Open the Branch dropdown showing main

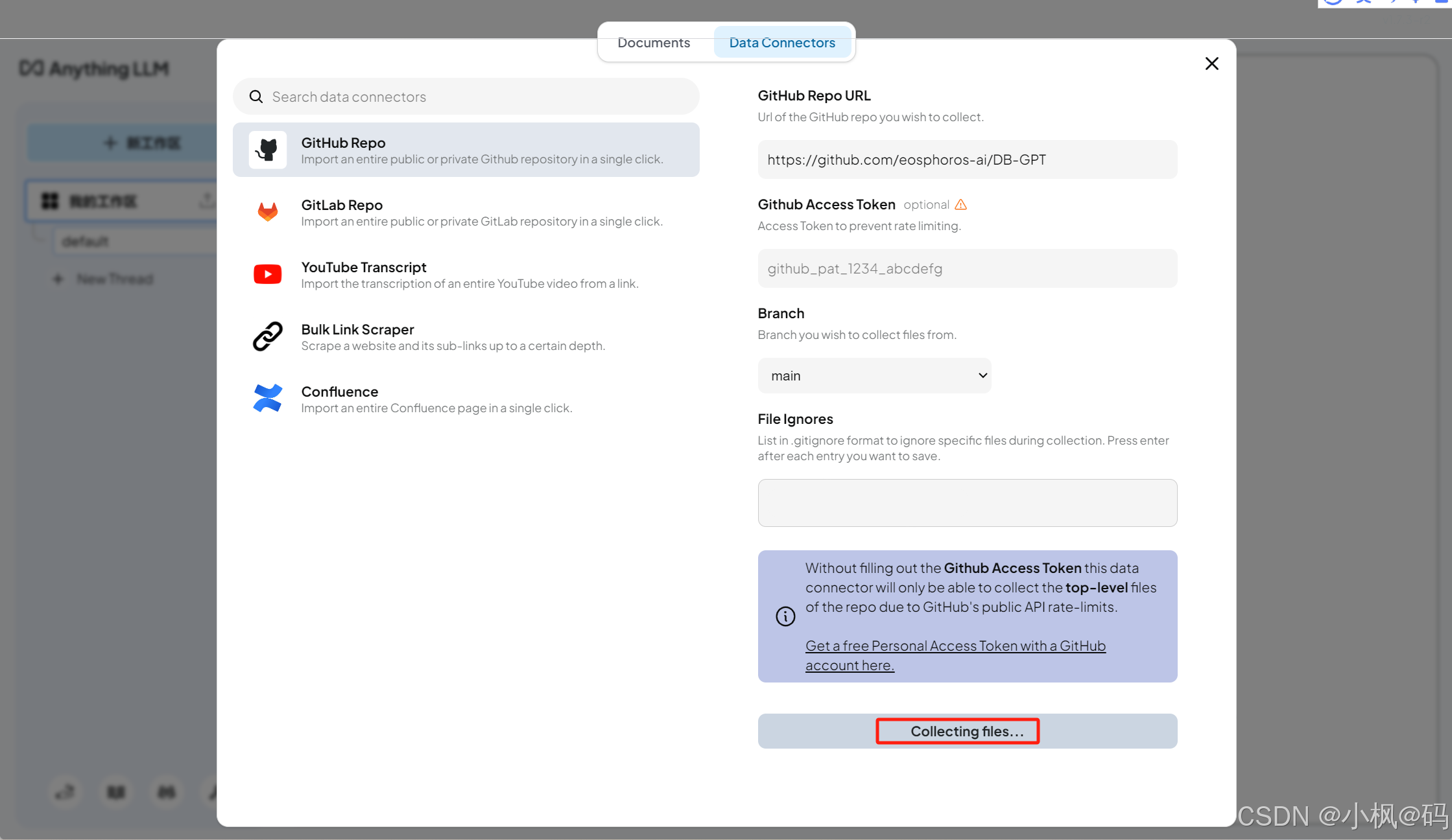click(874, 376)
